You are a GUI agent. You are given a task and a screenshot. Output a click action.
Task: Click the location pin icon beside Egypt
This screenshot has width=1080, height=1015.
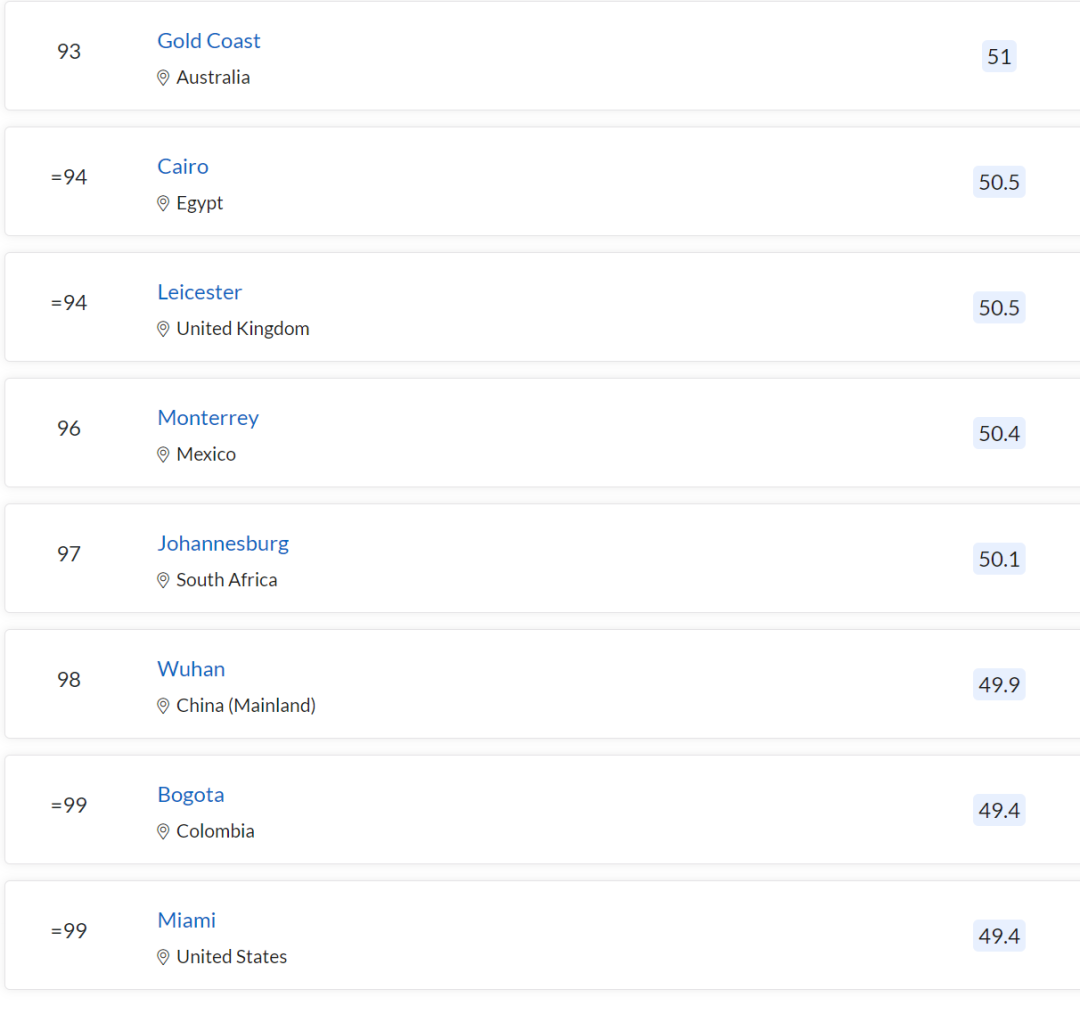[163, 203]
